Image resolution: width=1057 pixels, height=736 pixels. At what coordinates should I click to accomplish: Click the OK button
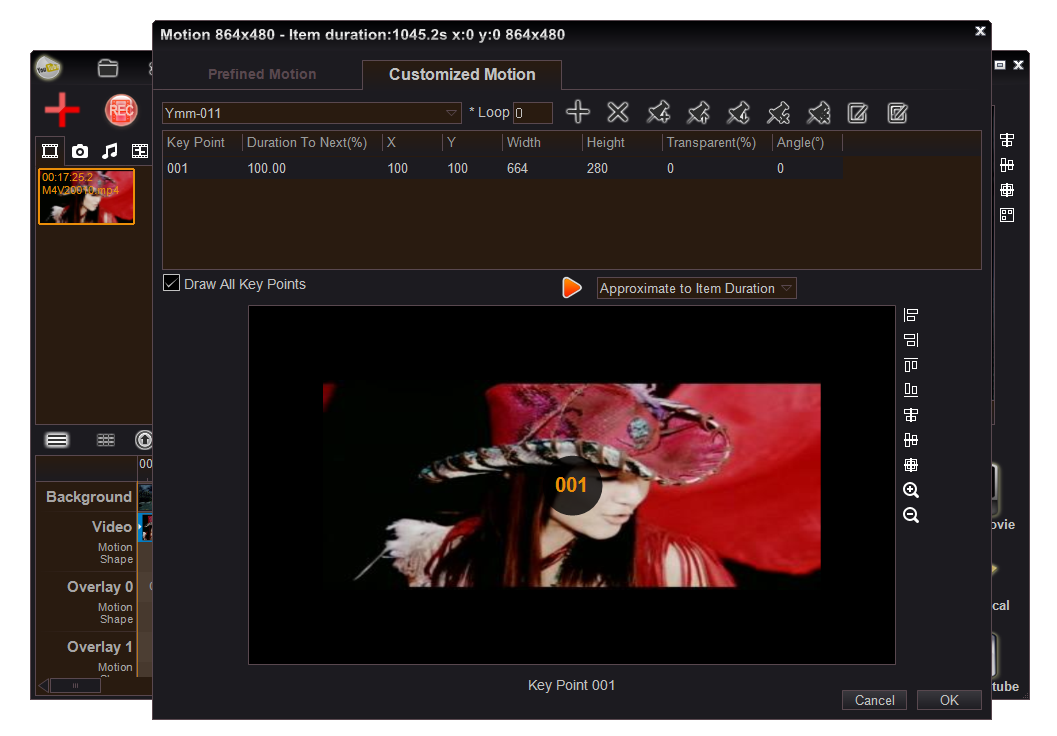point(949,700)
